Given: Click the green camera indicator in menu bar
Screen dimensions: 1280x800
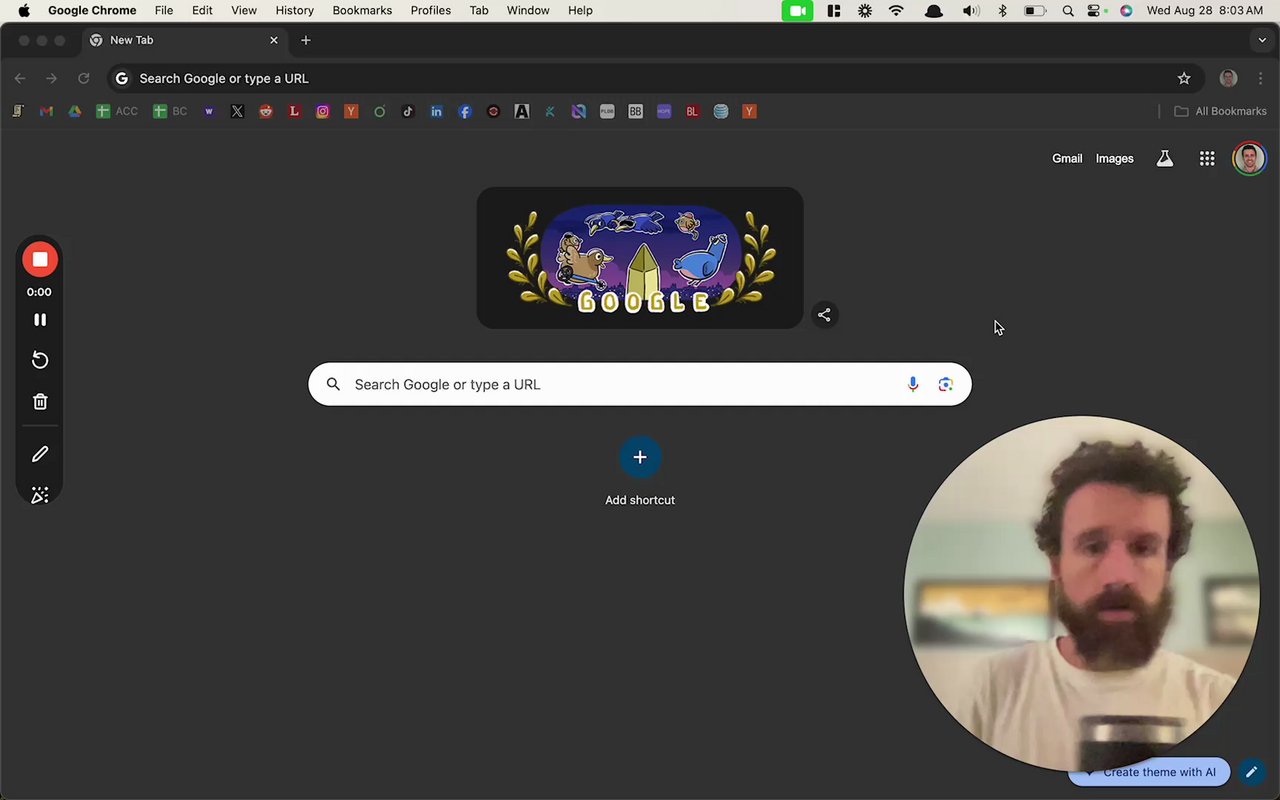Looking at the screenshot, I should pyautogui.click(x=797, y=10).
